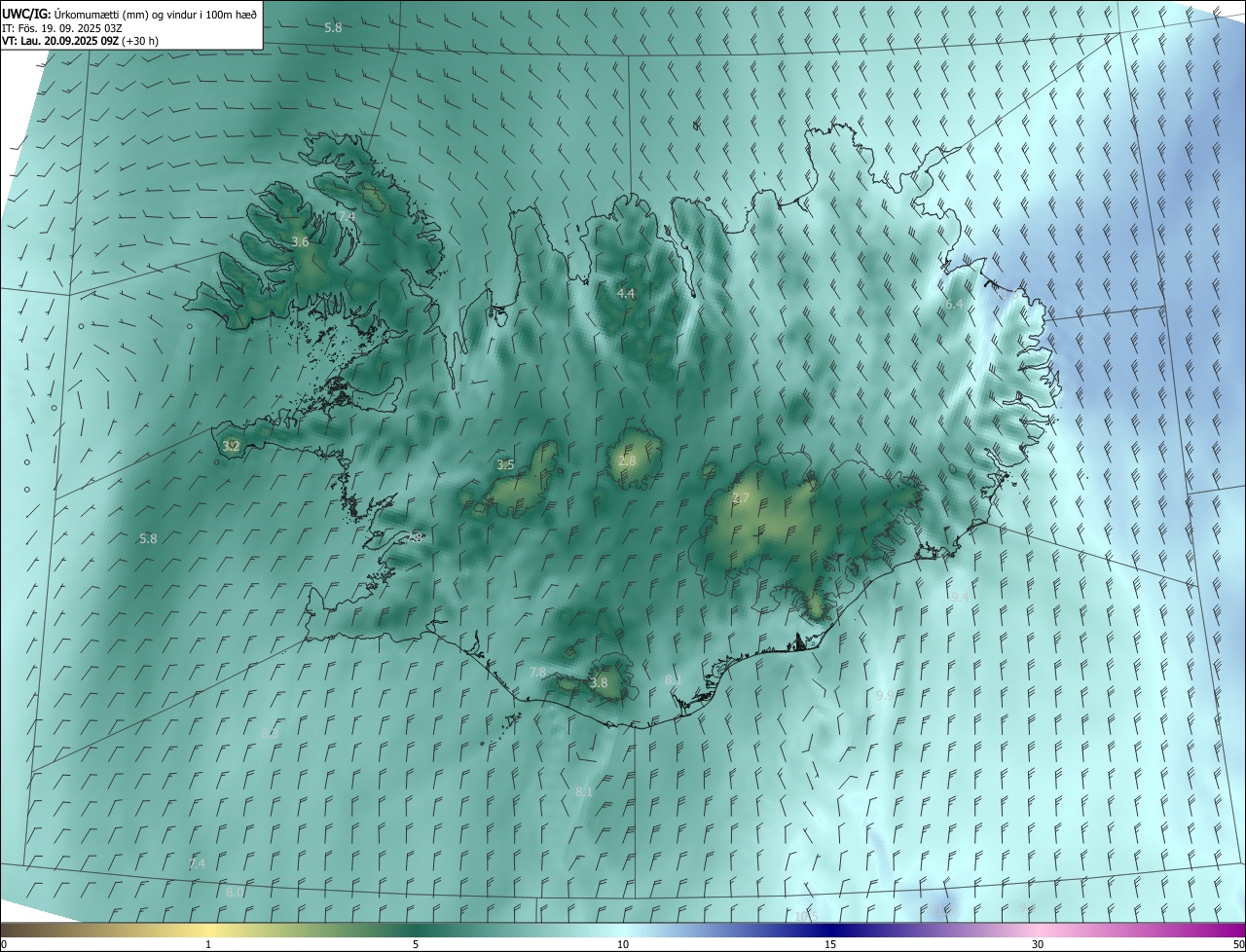Screen dimensions: 1246x952
Task: Click the initial time "IT: Fös. 19. 09. 2025 03Z"
Action: pos(62,27)
